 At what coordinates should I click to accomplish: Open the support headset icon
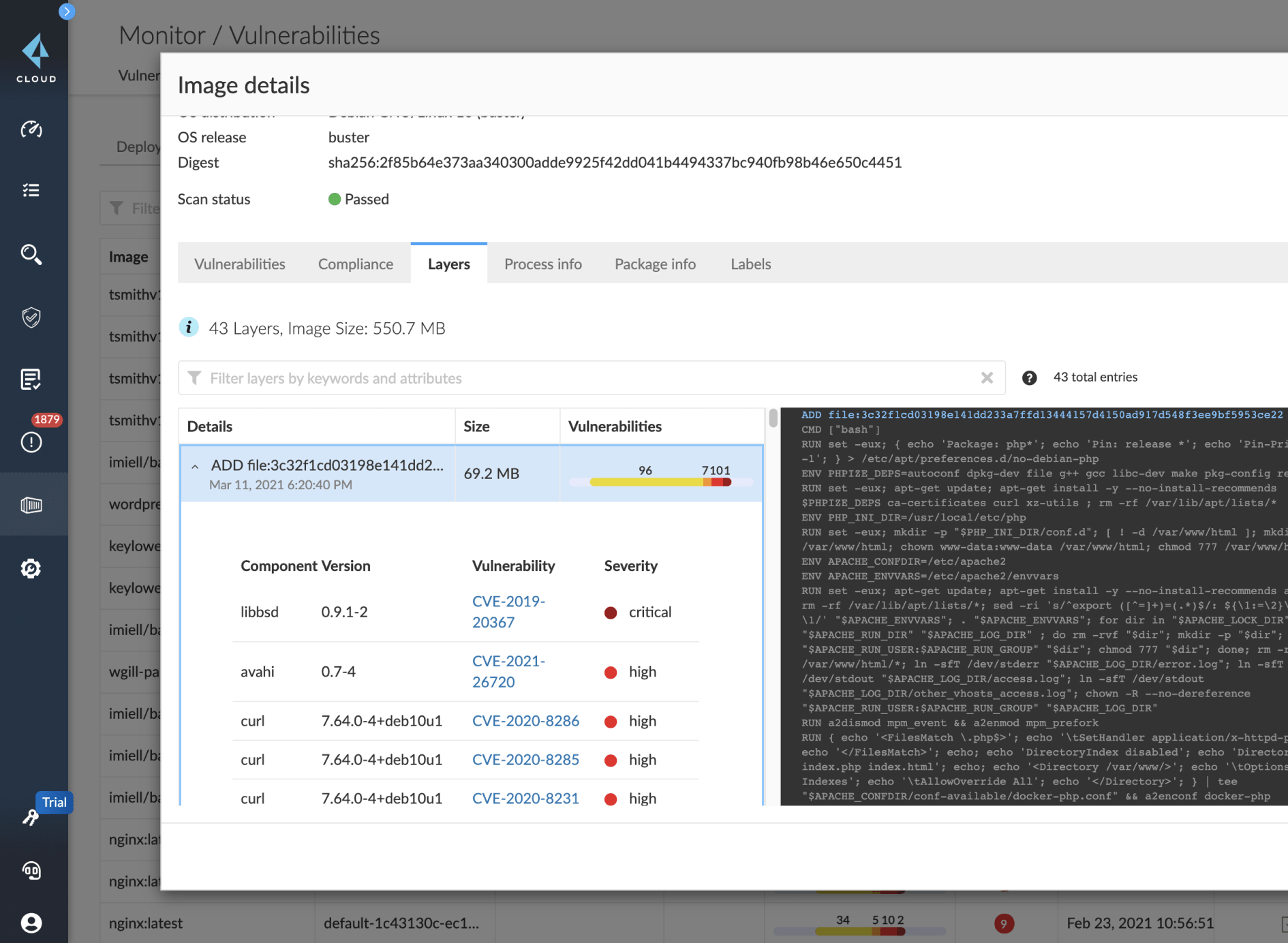(x=32, y=871)
